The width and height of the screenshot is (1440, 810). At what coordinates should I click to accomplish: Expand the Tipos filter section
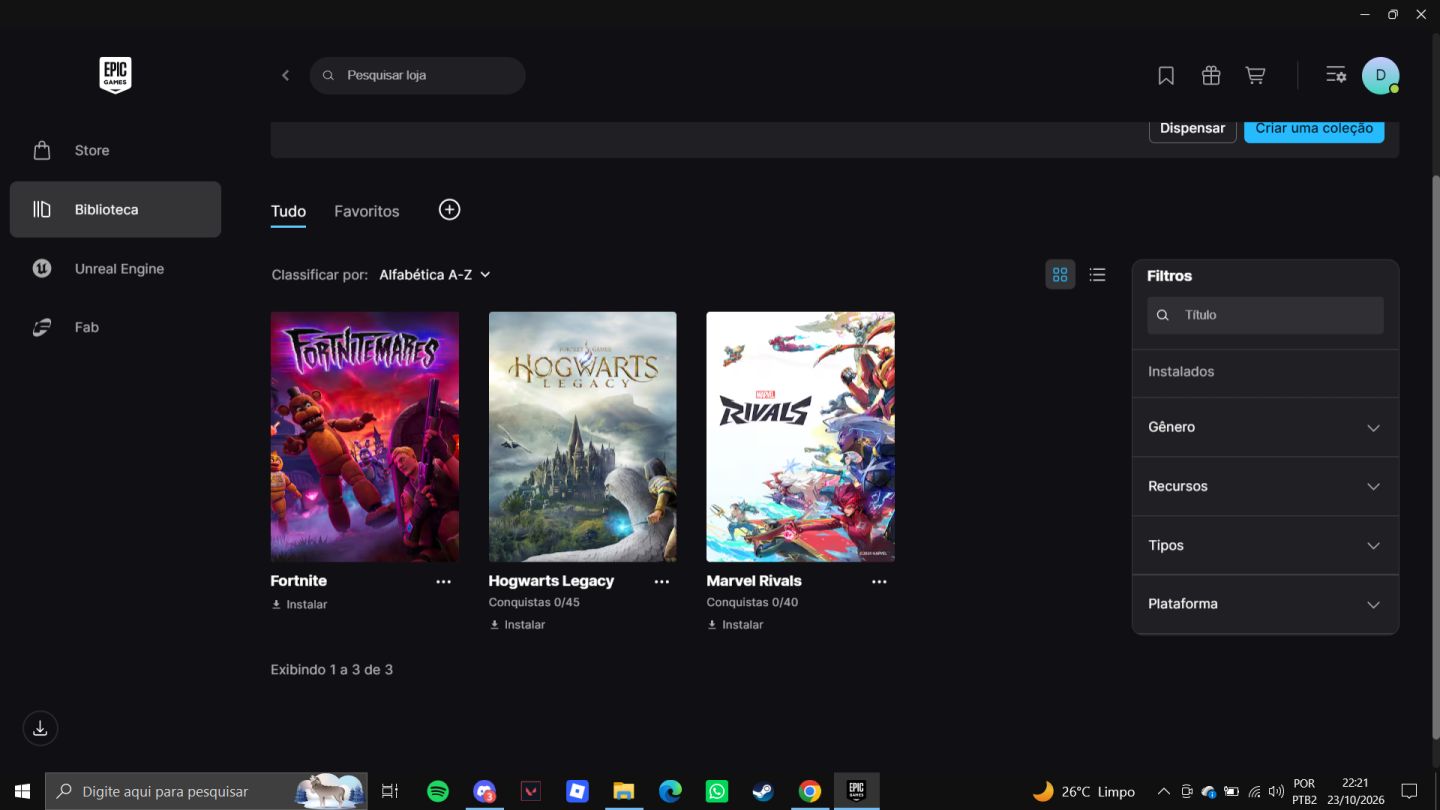pos(1265,545)
